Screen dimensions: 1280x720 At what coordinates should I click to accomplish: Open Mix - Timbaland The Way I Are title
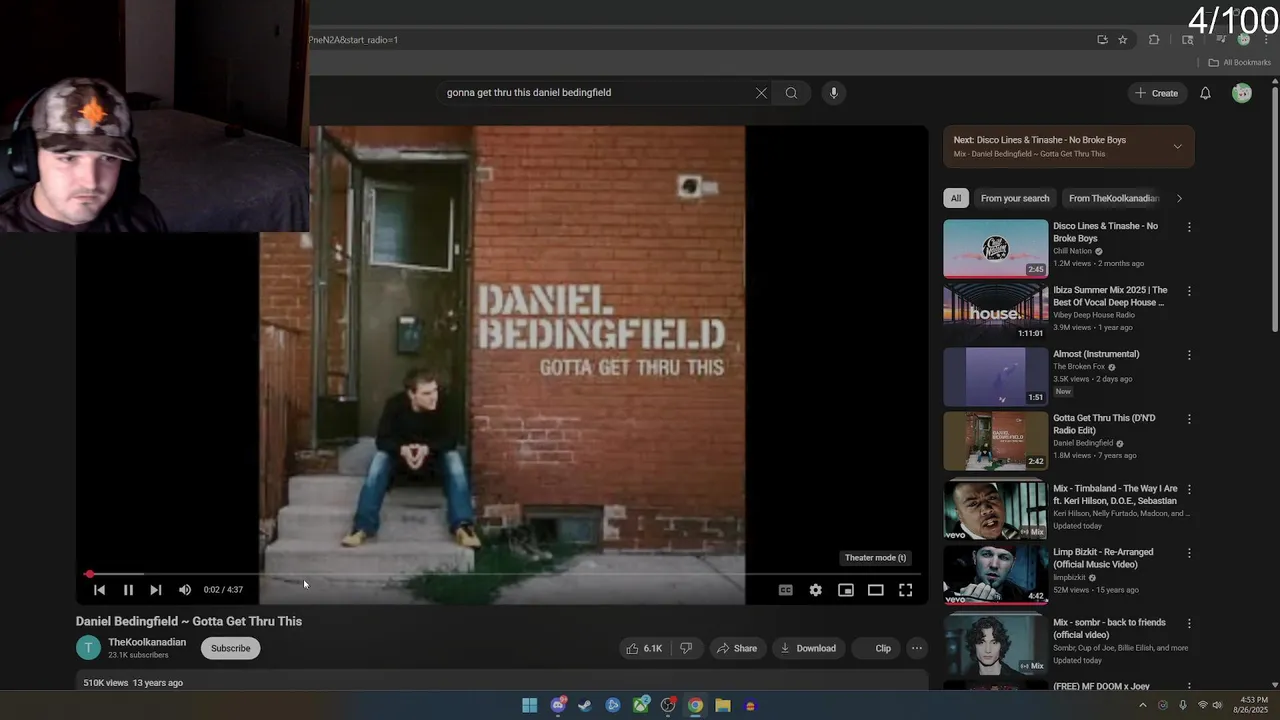click(x=1115, y=494)
